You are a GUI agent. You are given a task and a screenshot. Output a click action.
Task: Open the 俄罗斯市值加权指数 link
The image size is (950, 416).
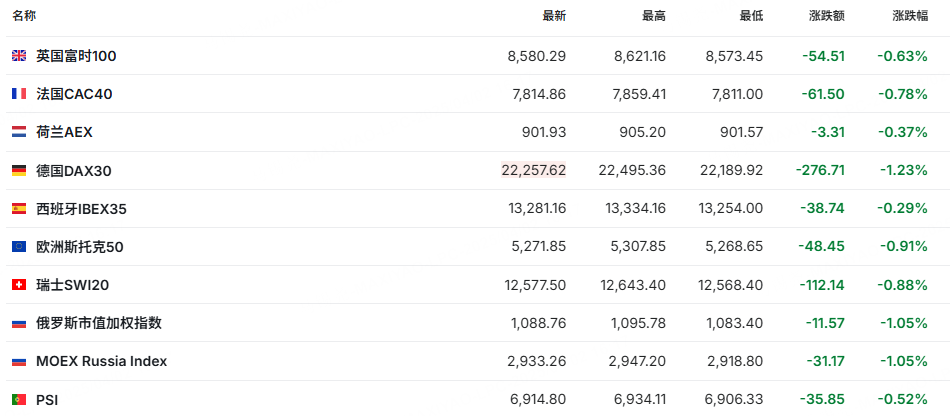click(99, 323)
